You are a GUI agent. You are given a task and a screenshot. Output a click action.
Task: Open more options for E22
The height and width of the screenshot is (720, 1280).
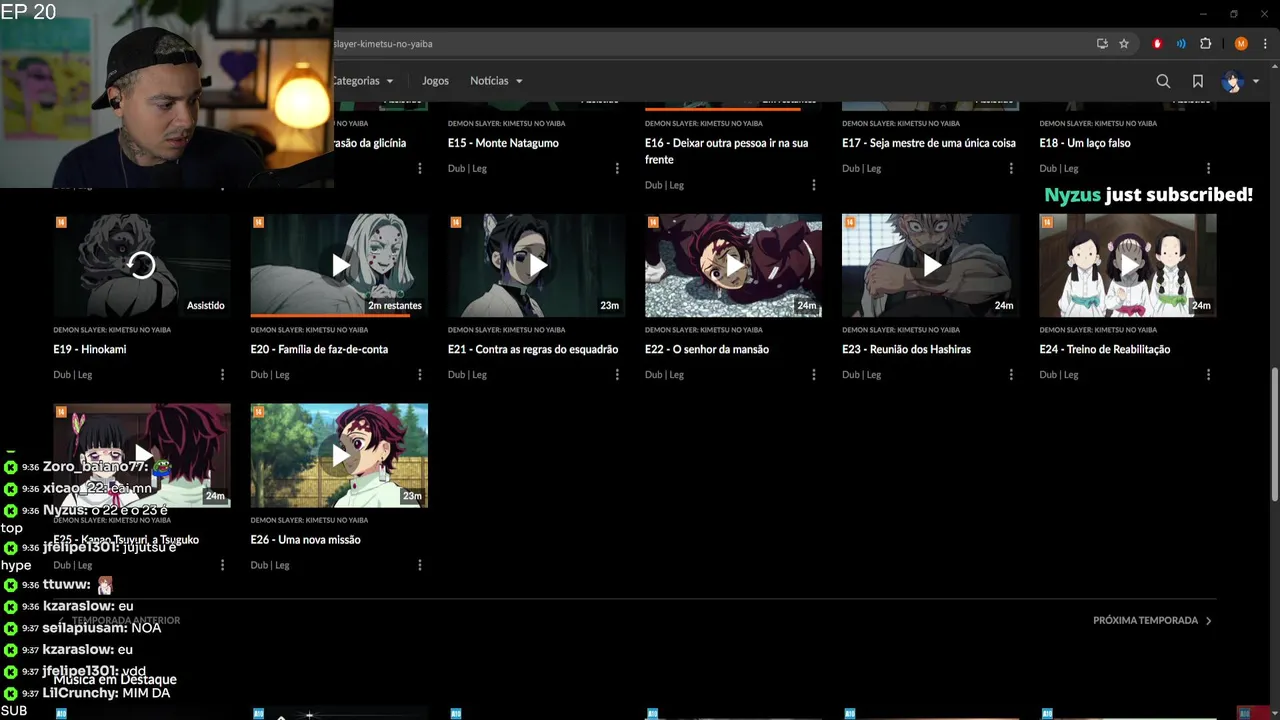pos(813,375)
